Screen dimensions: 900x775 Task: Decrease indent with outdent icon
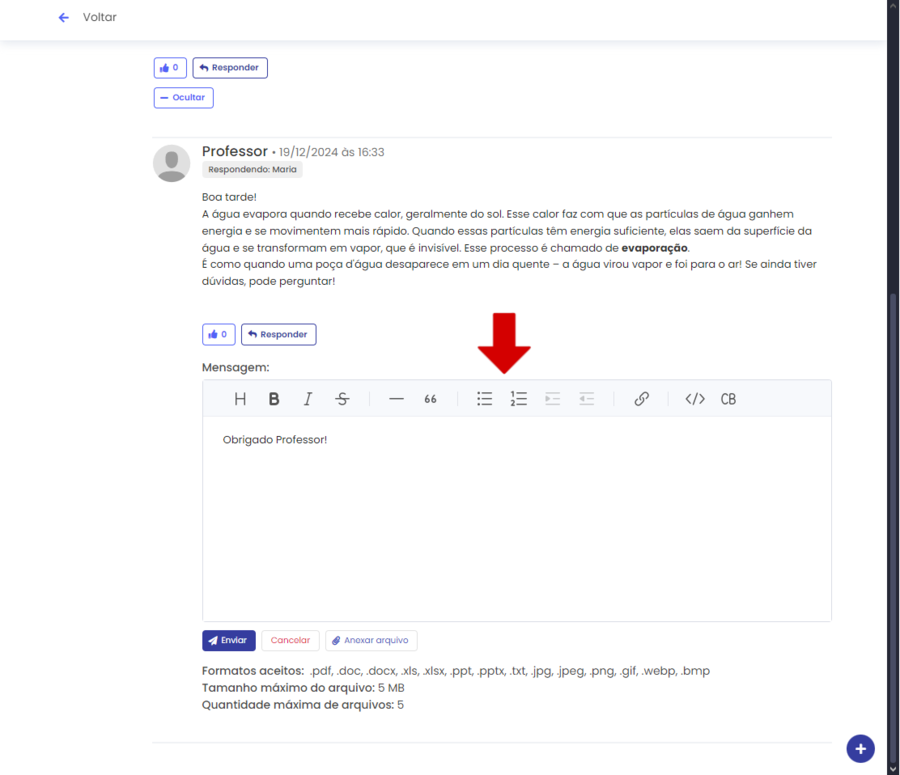coord(587,399)
